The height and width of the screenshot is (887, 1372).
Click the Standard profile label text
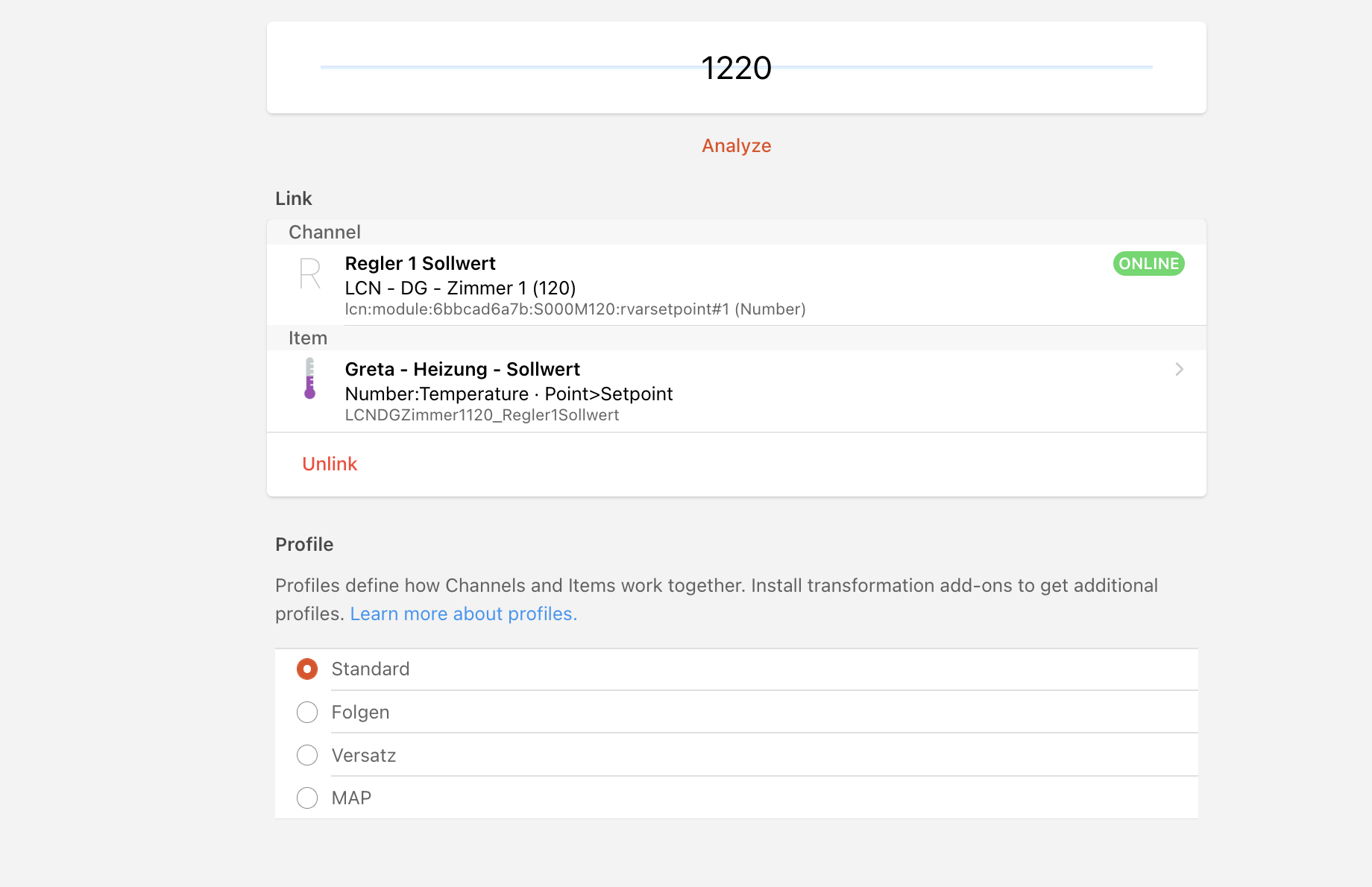[x=371, y=669]
